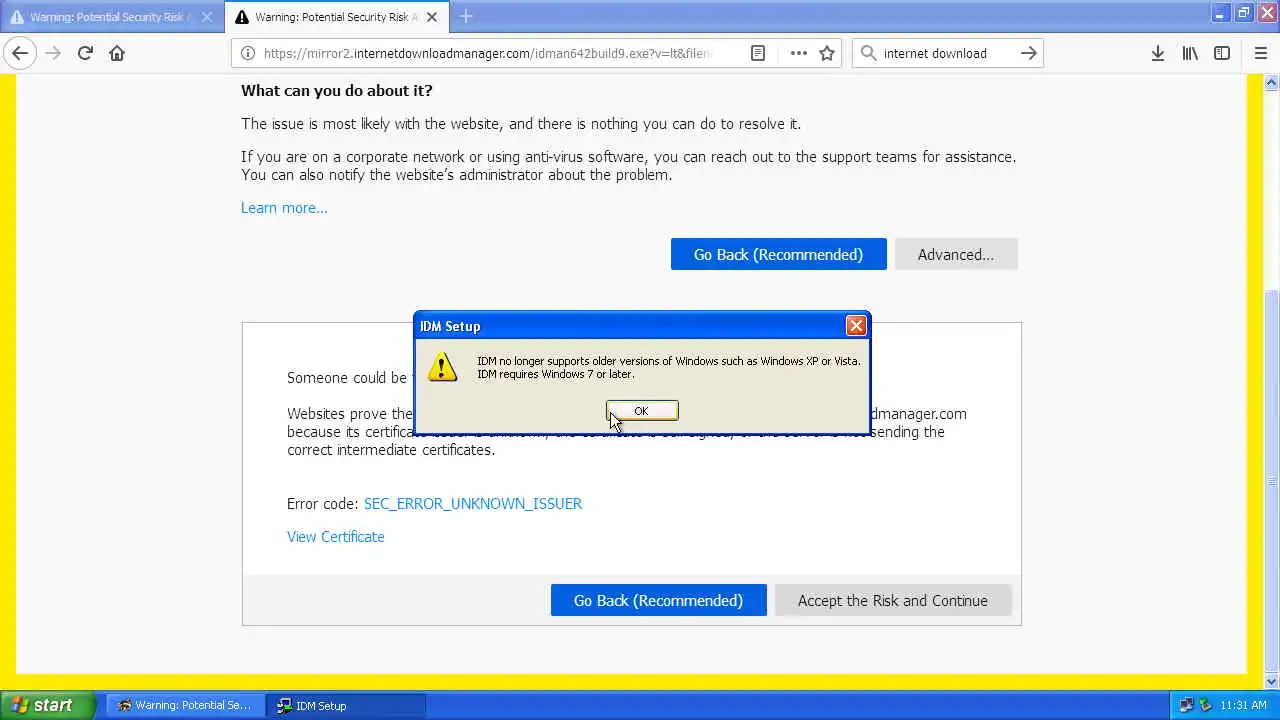Image resolution: width=1280 pixels, height=720 pixels.
Task: Click the Advanced... button
Action: click(x=956, y=254)
